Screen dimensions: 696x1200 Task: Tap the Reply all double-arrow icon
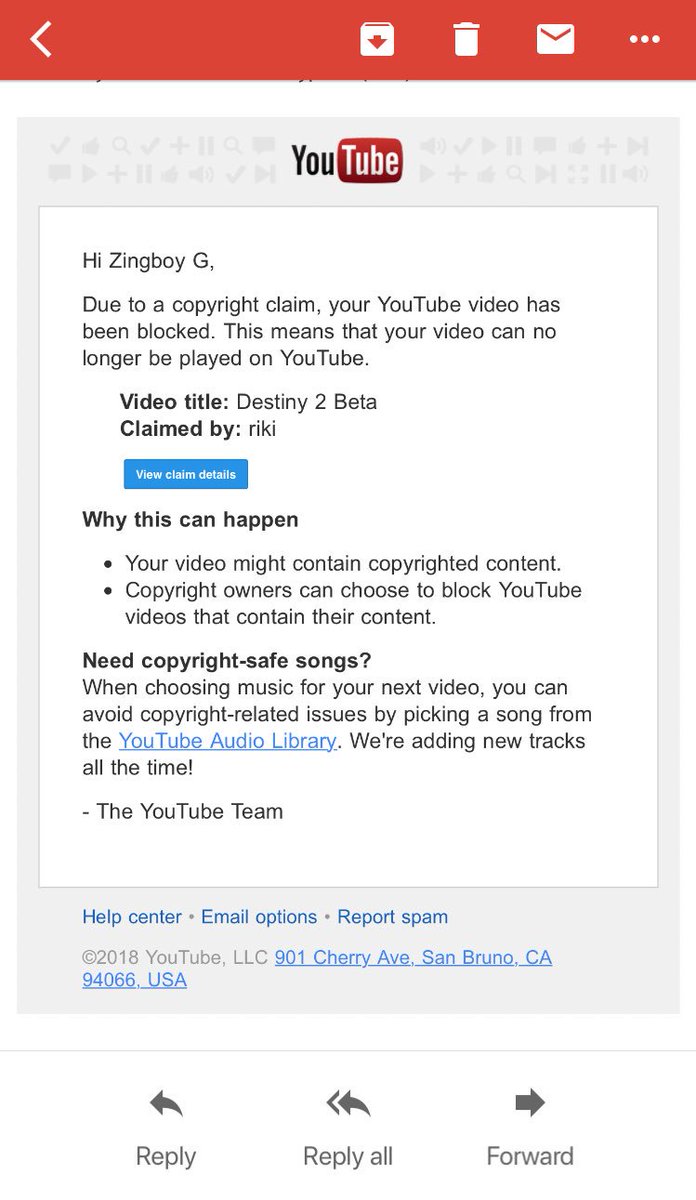pyautogui.click(x=348, y=1104)
